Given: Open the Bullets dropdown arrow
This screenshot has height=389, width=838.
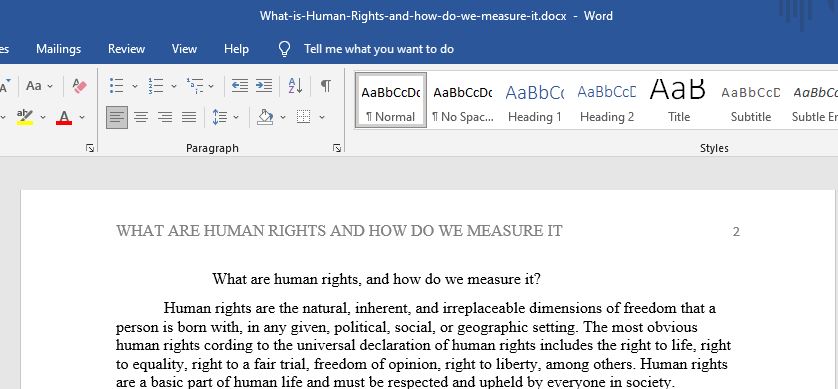Looking at the screenshot, I should [135, 86].
